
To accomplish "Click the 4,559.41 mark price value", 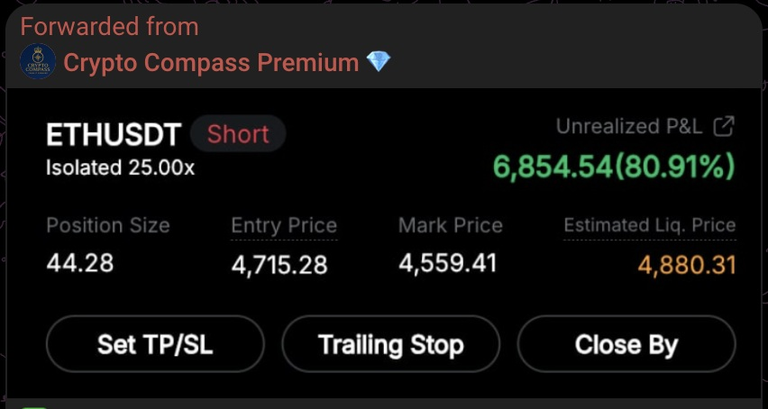I will [x=448, y=263].
